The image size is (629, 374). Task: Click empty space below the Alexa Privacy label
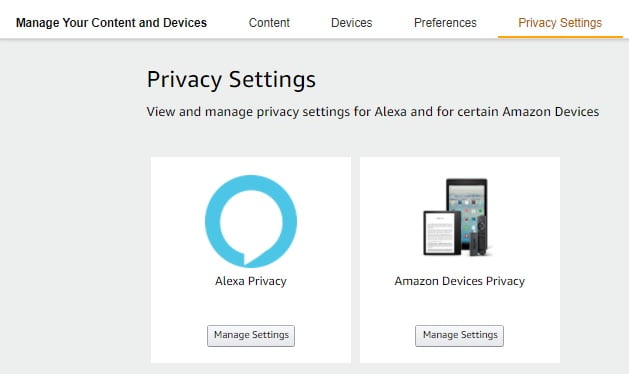click(251, 307)
